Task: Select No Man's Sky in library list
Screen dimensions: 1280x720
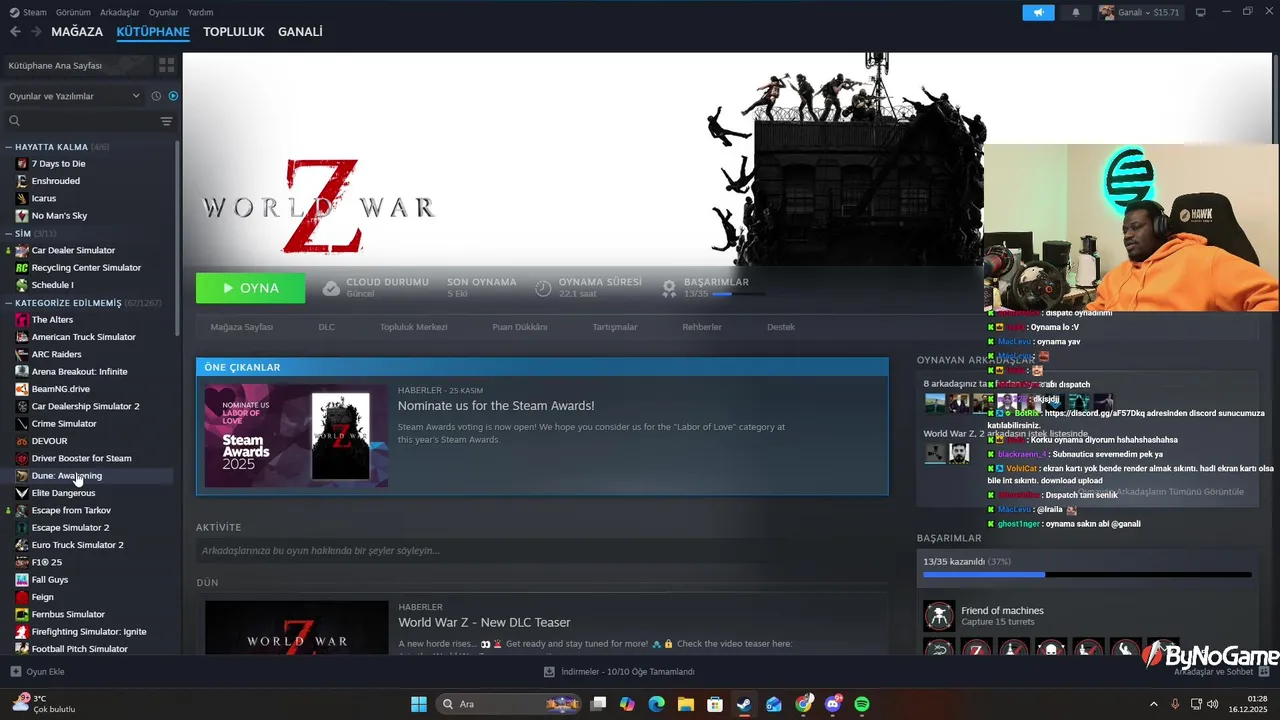Action: pyautogui.click(x=59, y=215)
